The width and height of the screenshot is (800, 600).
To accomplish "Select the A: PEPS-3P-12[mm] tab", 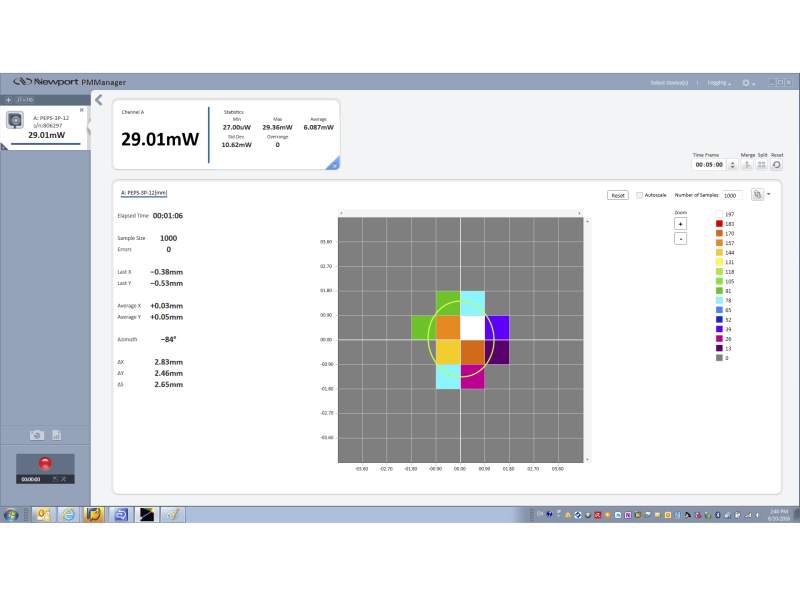I will tap(144, 192).
